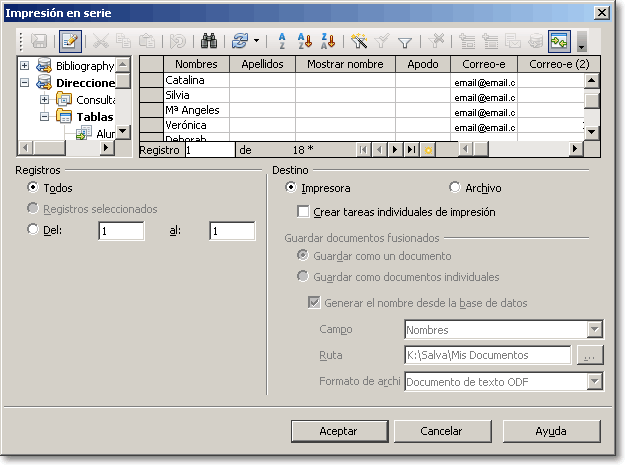Select Impresora as destination
This screenshot has height=465, width=625.
291,187
